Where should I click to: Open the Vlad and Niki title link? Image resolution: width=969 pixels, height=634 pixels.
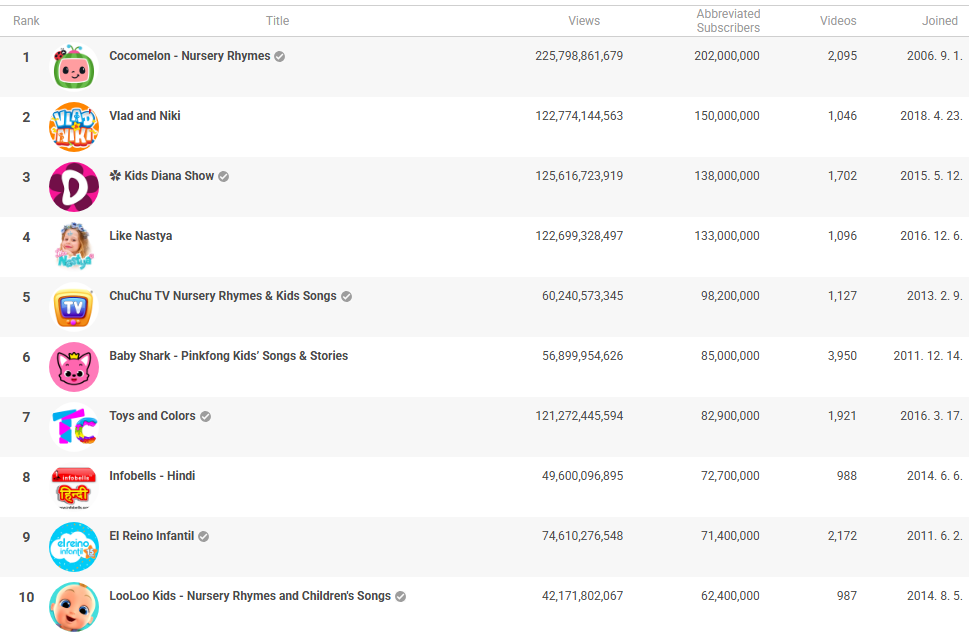[x=145, y=116]
